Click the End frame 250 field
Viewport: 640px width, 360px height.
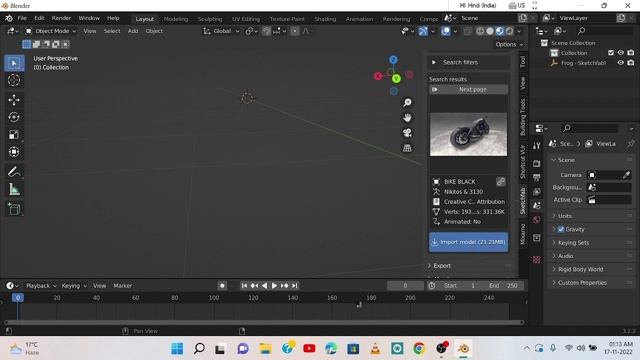point(504,286)
